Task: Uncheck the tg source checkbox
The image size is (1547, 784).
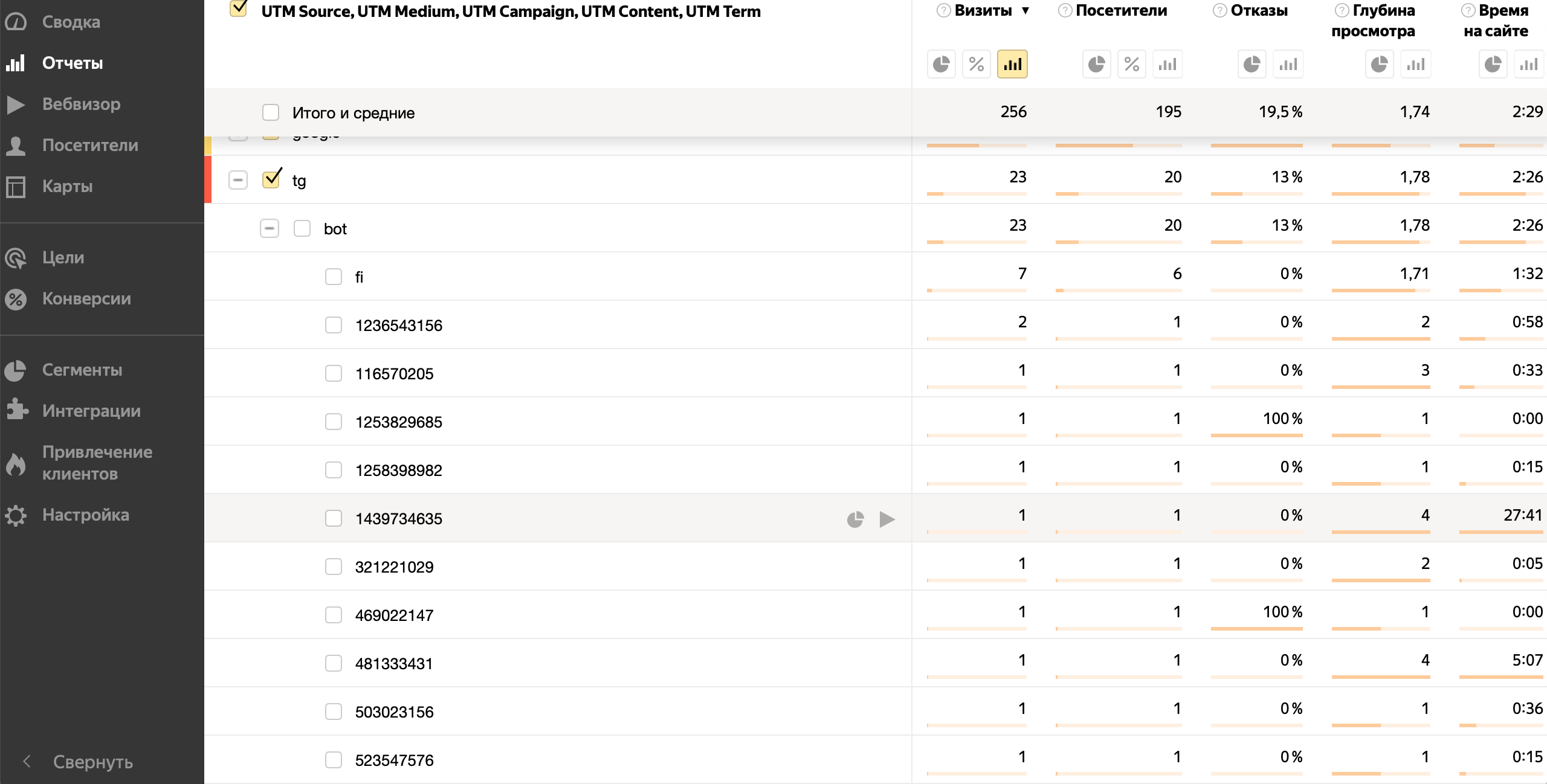Action: click(x=271, y=179)
